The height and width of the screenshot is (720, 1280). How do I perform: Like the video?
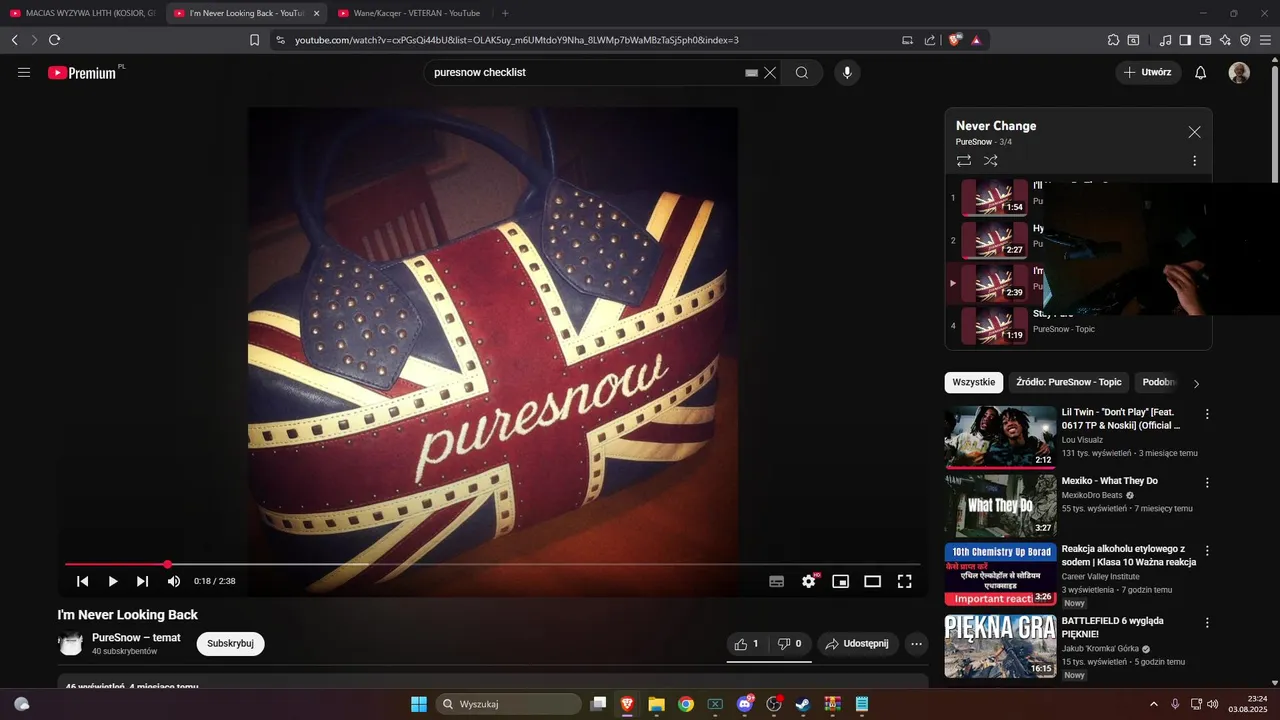coord(747,644)
